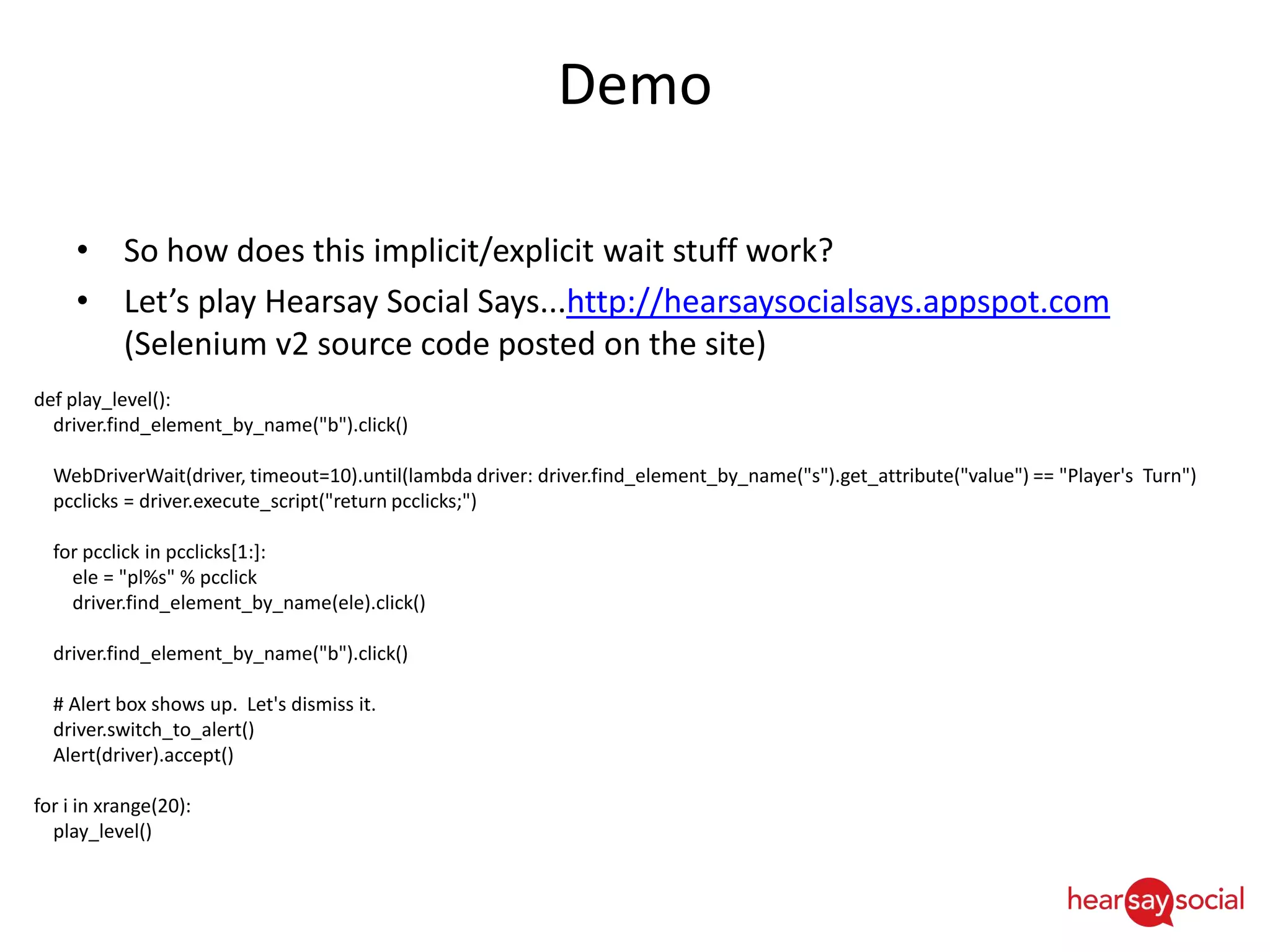Click the 'driver.switch_to_alert()' line
The width and height of the screenshot is (1270, 952).
click(x=154, y=730)
